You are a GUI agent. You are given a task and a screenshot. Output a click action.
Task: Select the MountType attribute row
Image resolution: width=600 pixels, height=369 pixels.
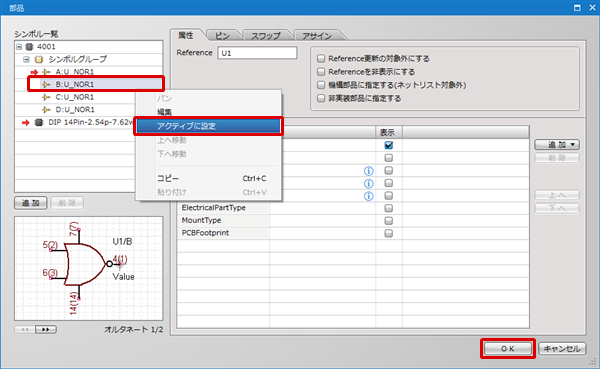[x=223, y=220]
